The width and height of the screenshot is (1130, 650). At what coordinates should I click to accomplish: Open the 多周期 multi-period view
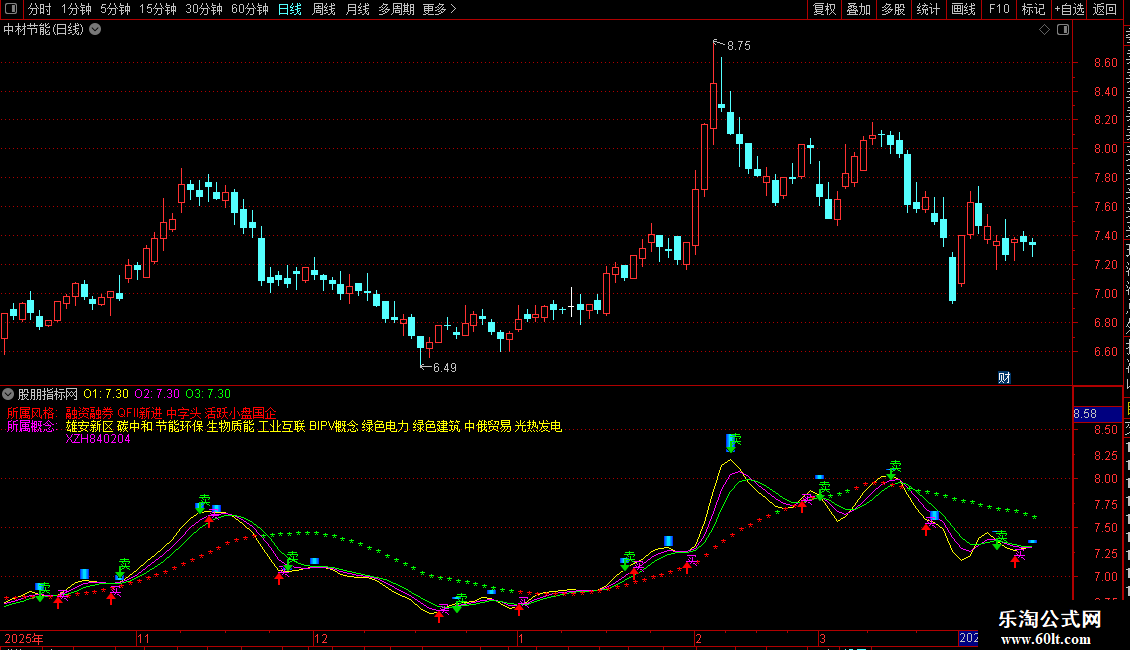tap(396, 9)
